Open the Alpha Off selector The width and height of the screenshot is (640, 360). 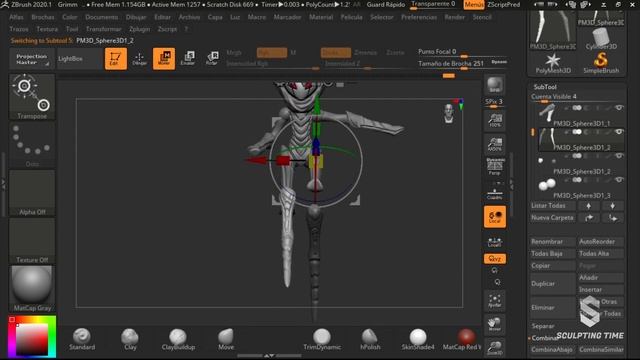point(32,193)
